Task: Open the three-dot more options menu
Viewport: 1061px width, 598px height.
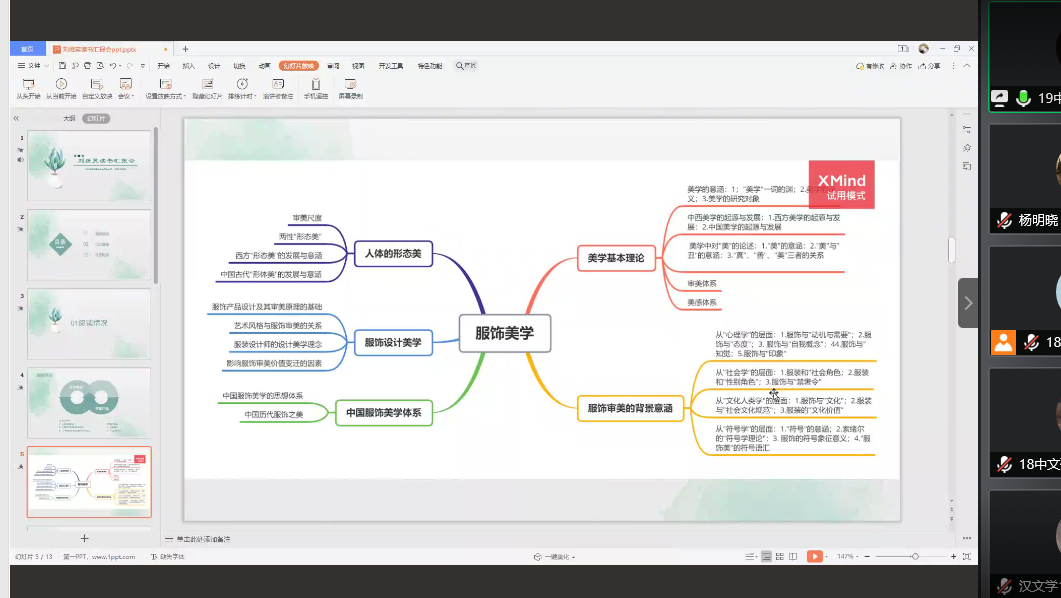Action: coord(953,66)
